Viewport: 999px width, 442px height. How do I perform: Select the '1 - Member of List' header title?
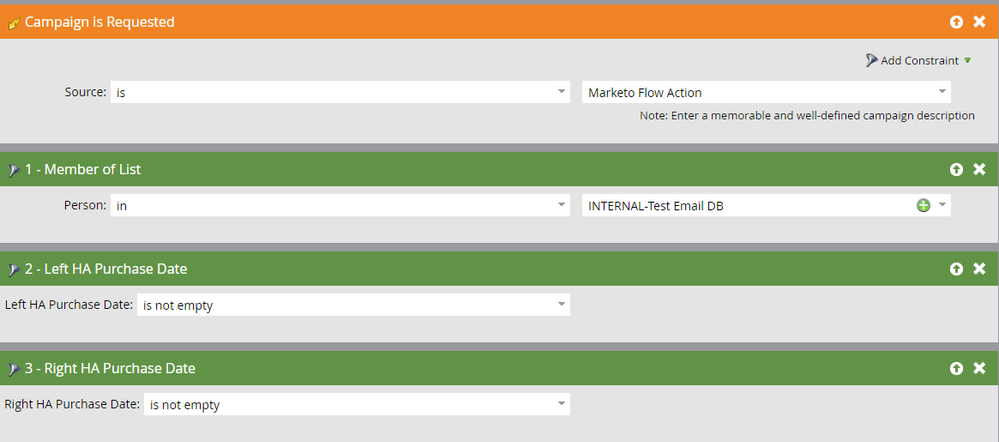(83, 169)
